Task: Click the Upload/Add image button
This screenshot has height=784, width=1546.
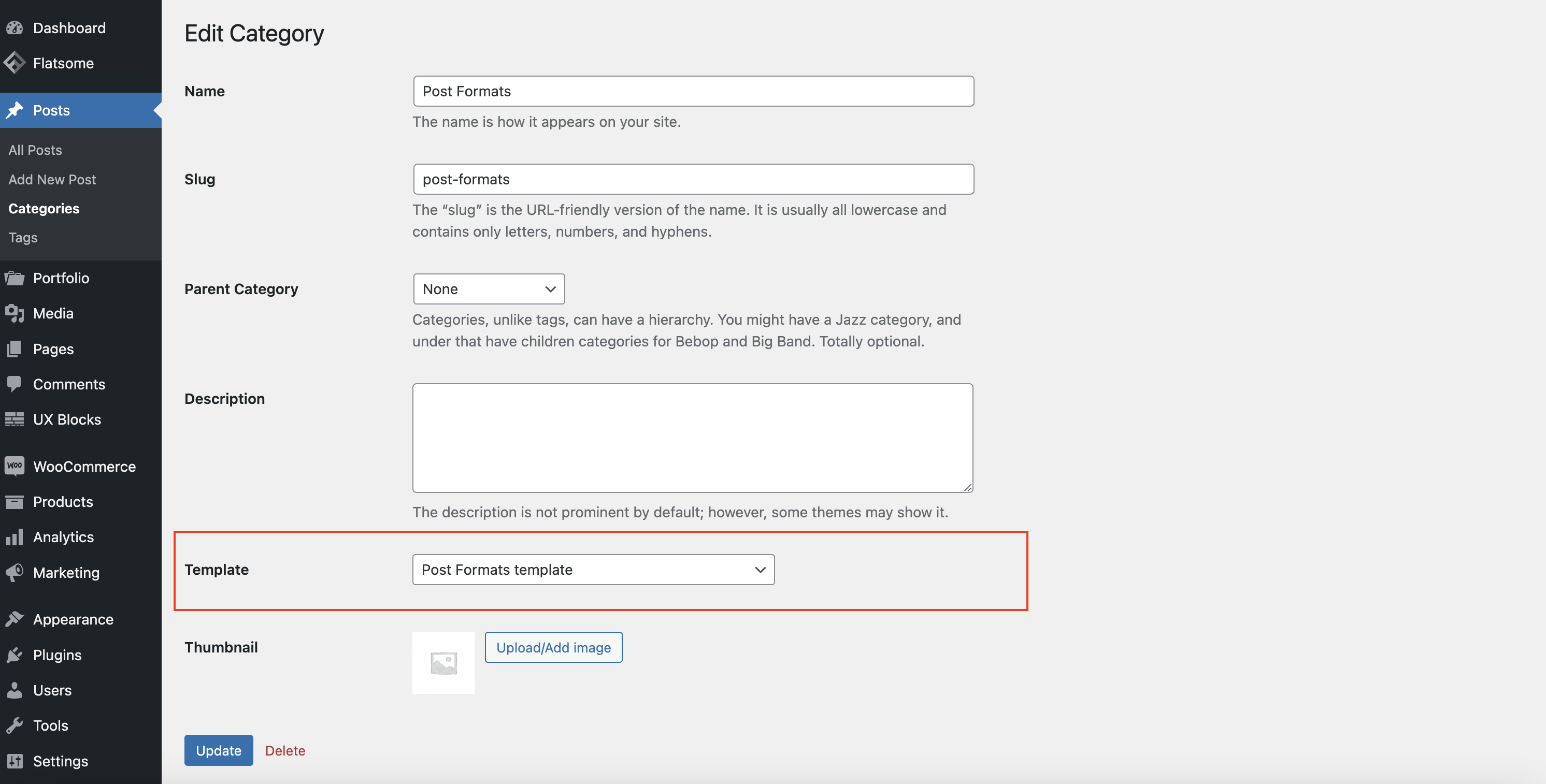Action: (x=553, y=647)
